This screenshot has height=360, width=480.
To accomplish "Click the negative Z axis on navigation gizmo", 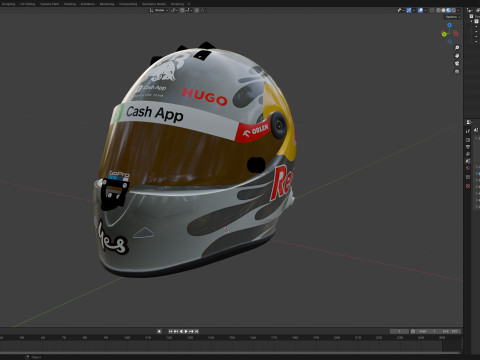I will [x=450, y=42].
